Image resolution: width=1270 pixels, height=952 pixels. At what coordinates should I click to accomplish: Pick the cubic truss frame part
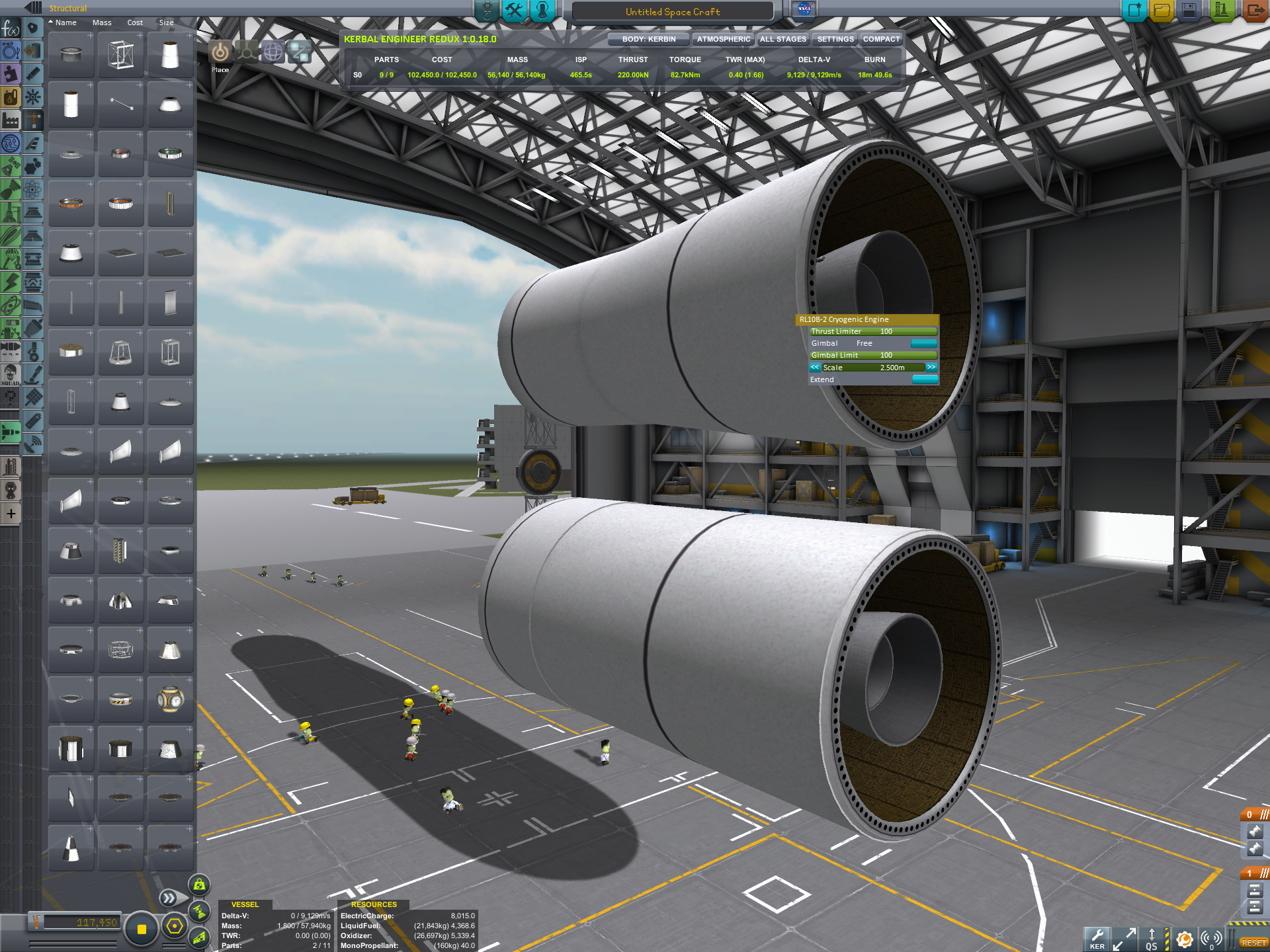coord(121,55)
